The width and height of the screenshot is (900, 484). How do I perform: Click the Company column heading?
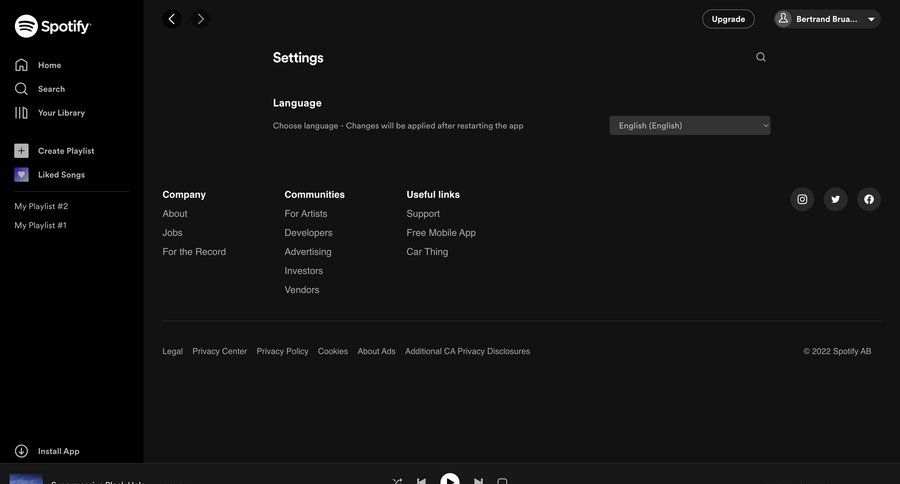click(x=184, y=195)
